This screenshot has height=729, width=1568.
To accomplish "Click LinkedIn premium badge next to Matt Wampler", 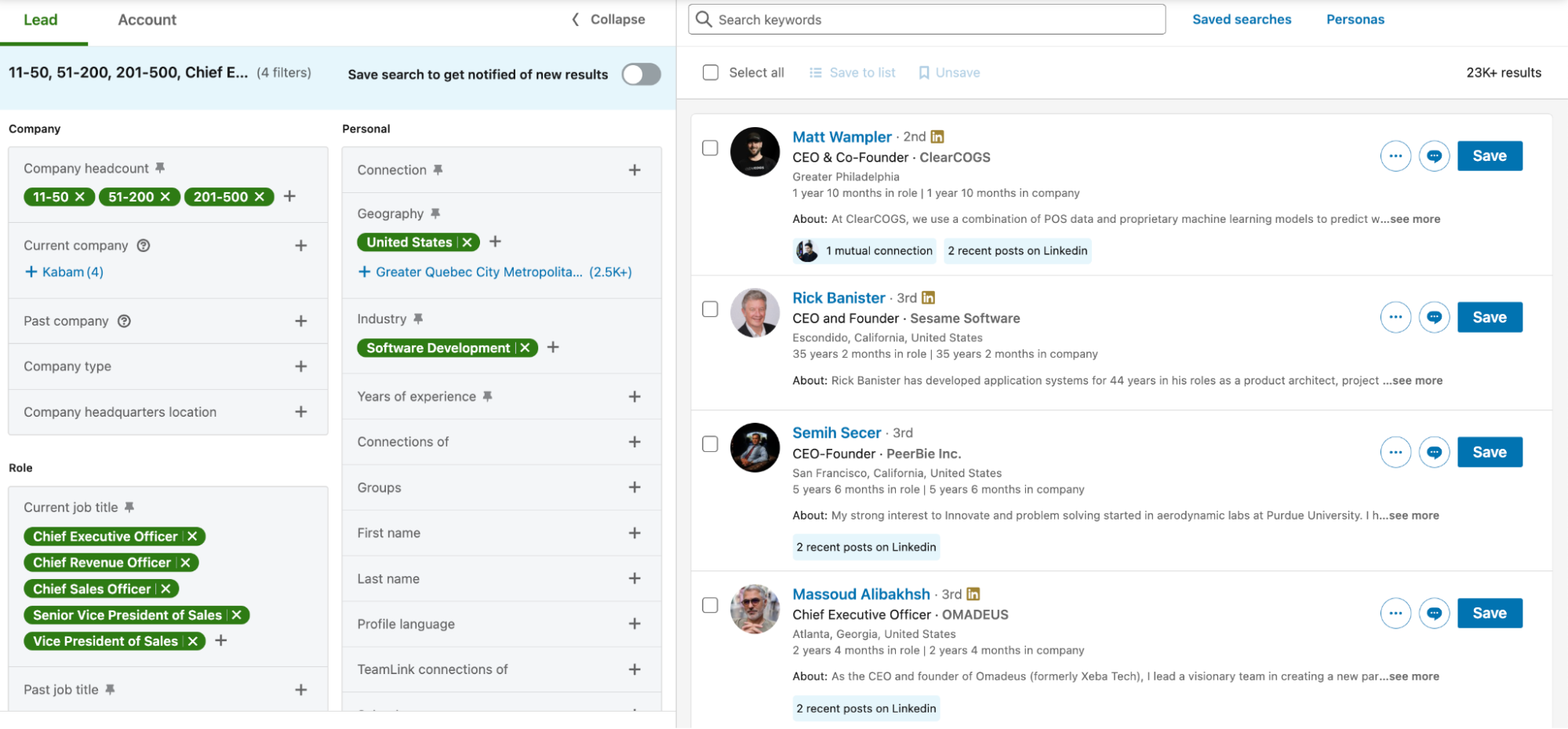I will click(937, 137).
